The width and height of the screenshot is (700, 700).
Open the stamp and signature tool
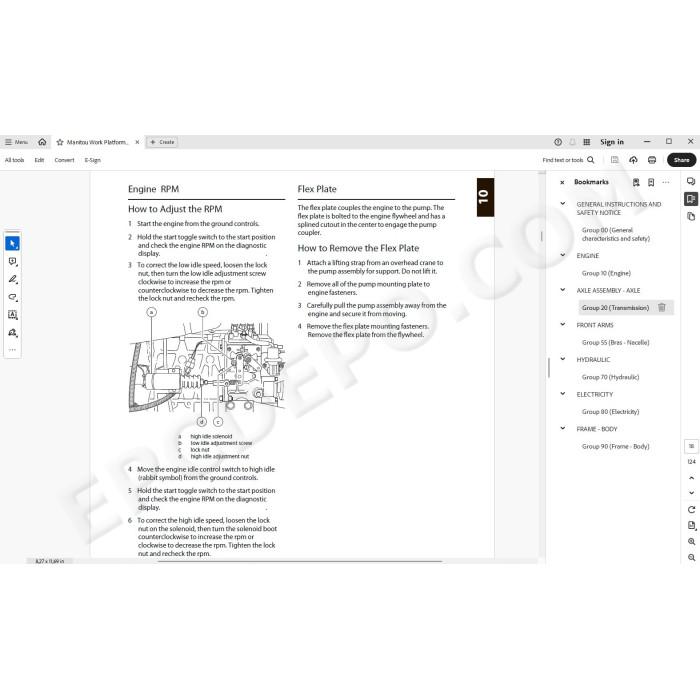(12, 333)
